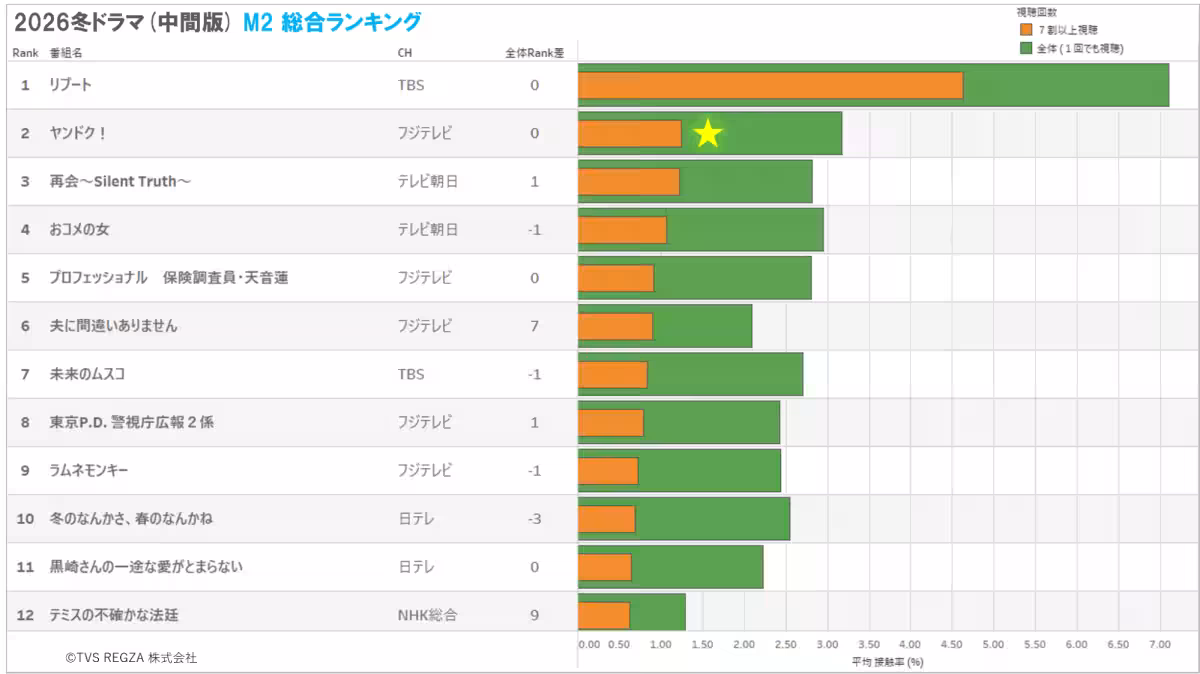Click the yellow star on the ヤンドク！ bar
The width and height of the screenshot is (1200, 674).
point(707,133)
